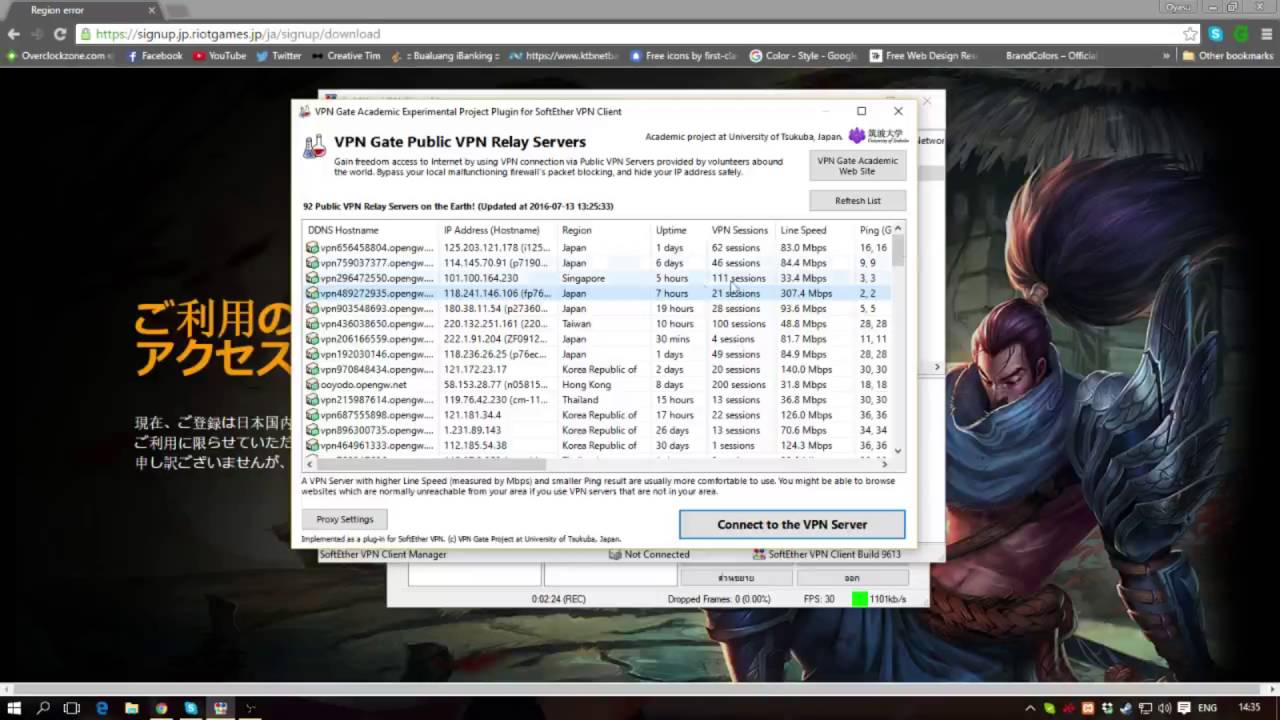
Task: Sort by Region column header
Action: point(605,230)
